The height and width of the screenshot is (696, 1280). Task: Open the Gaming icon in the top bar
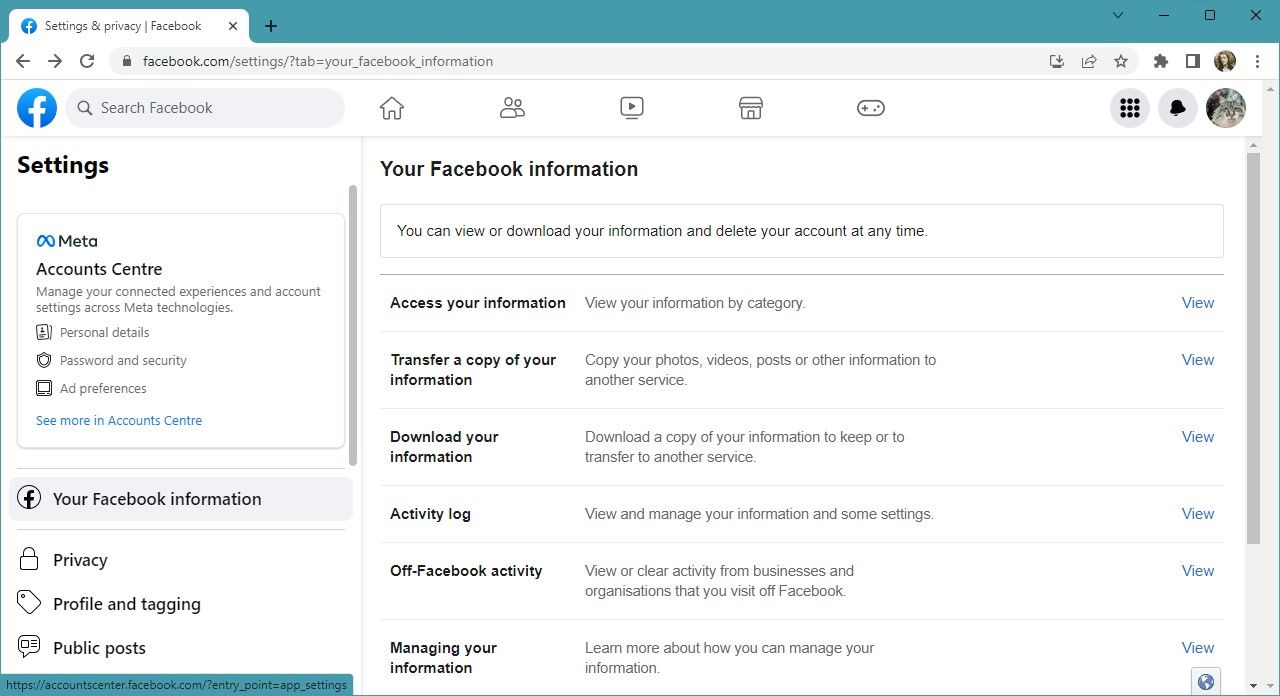tap(870, 107)
